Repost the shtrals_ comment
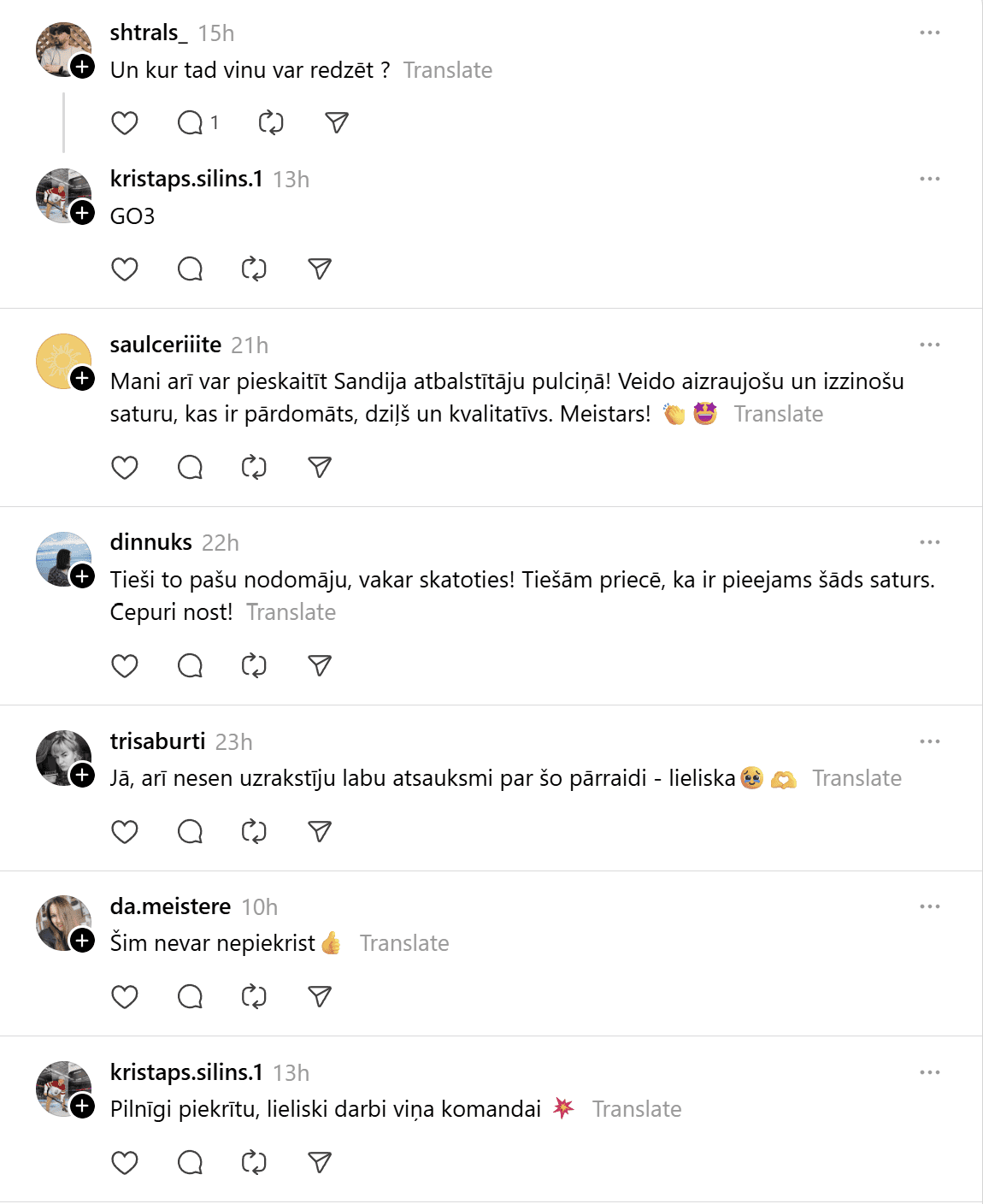 [x=271, y=123]
